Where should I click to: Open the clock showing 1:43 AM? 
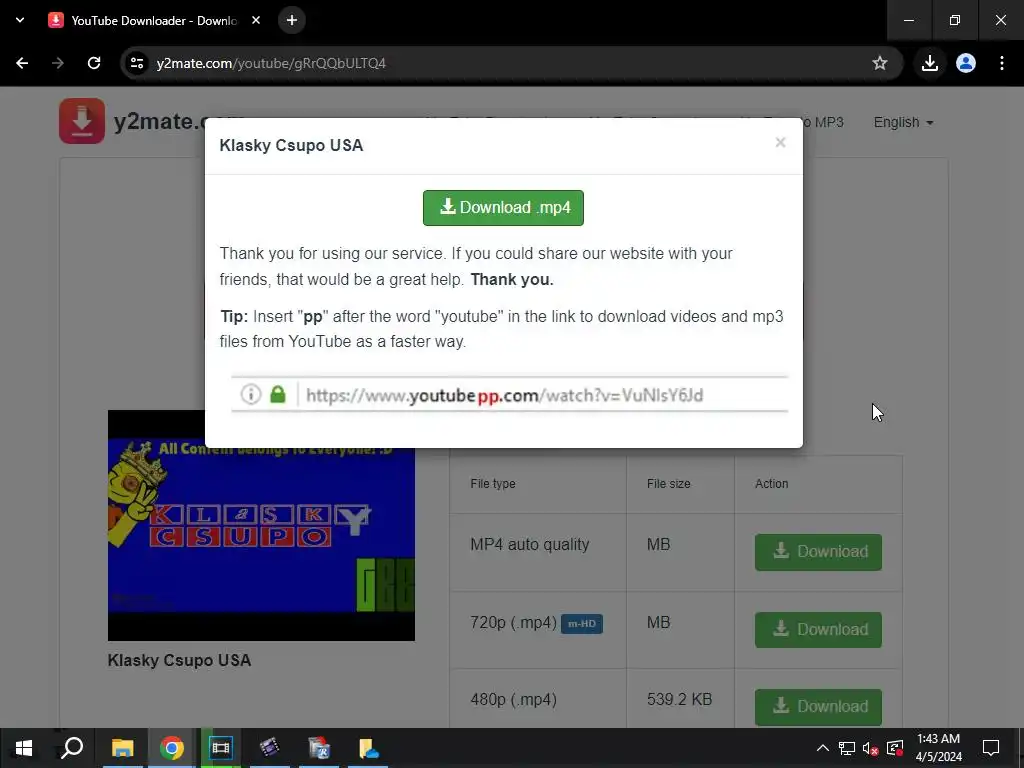[938, 748]
